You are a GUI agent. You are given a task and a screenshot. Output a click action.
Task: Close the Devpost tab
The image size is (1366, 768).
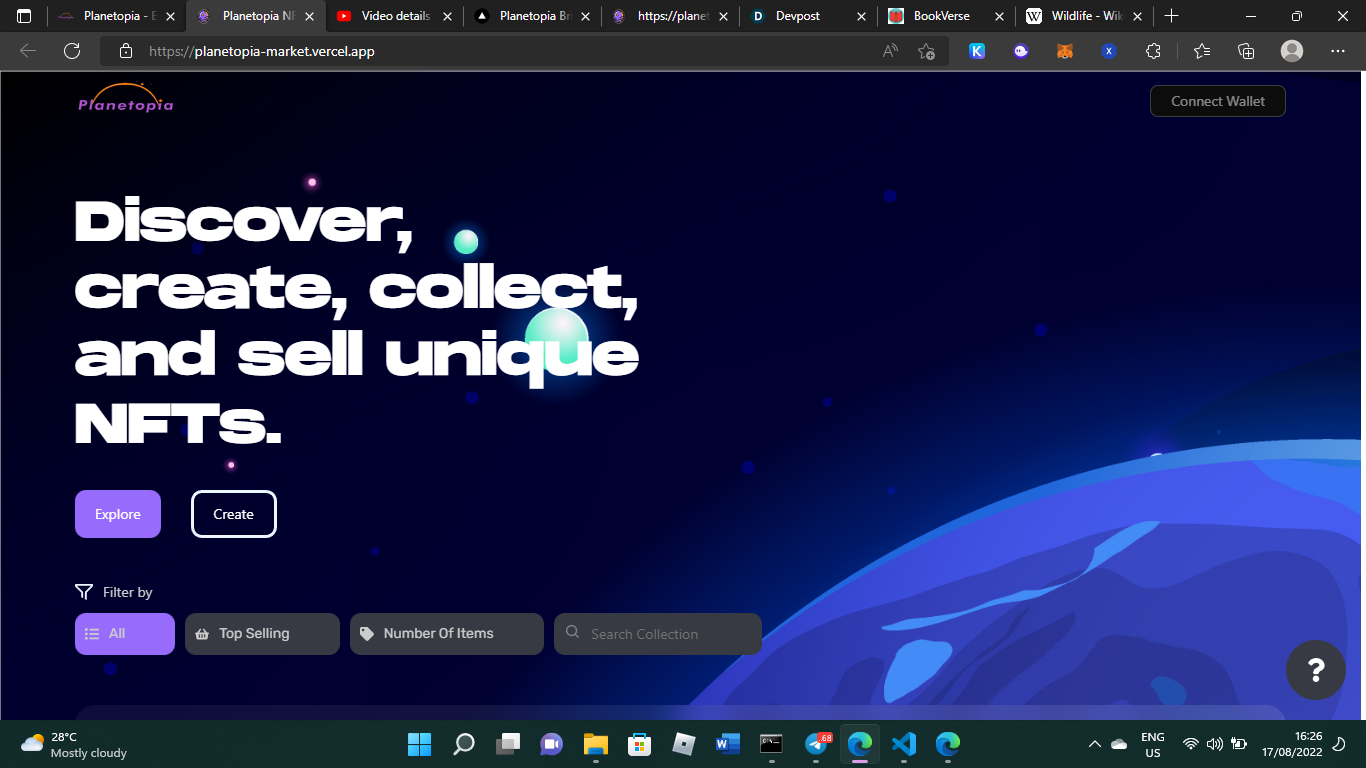click(860, 16)
